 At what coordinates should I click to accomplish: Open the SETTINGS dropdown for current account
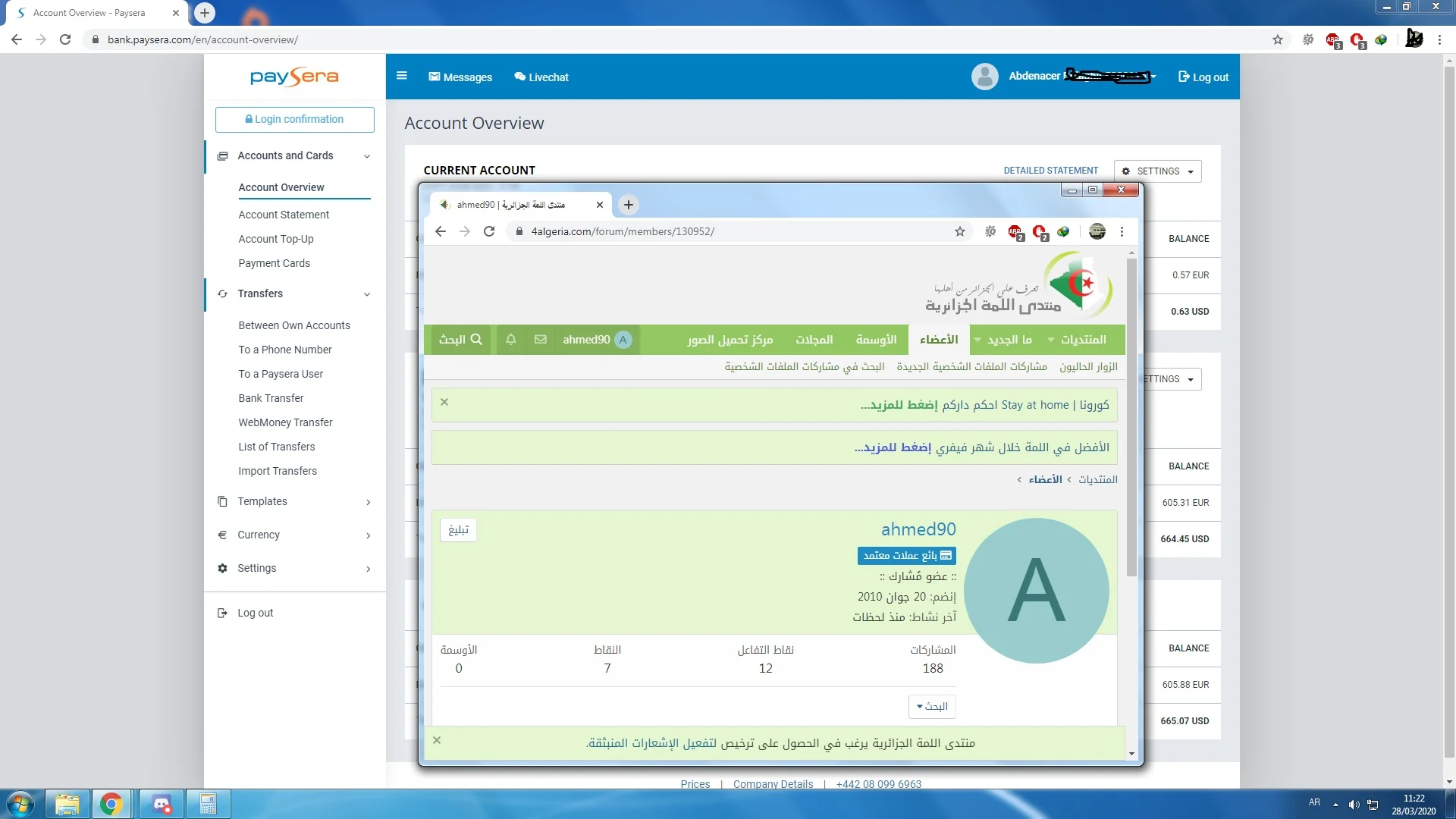(1157, 171)
